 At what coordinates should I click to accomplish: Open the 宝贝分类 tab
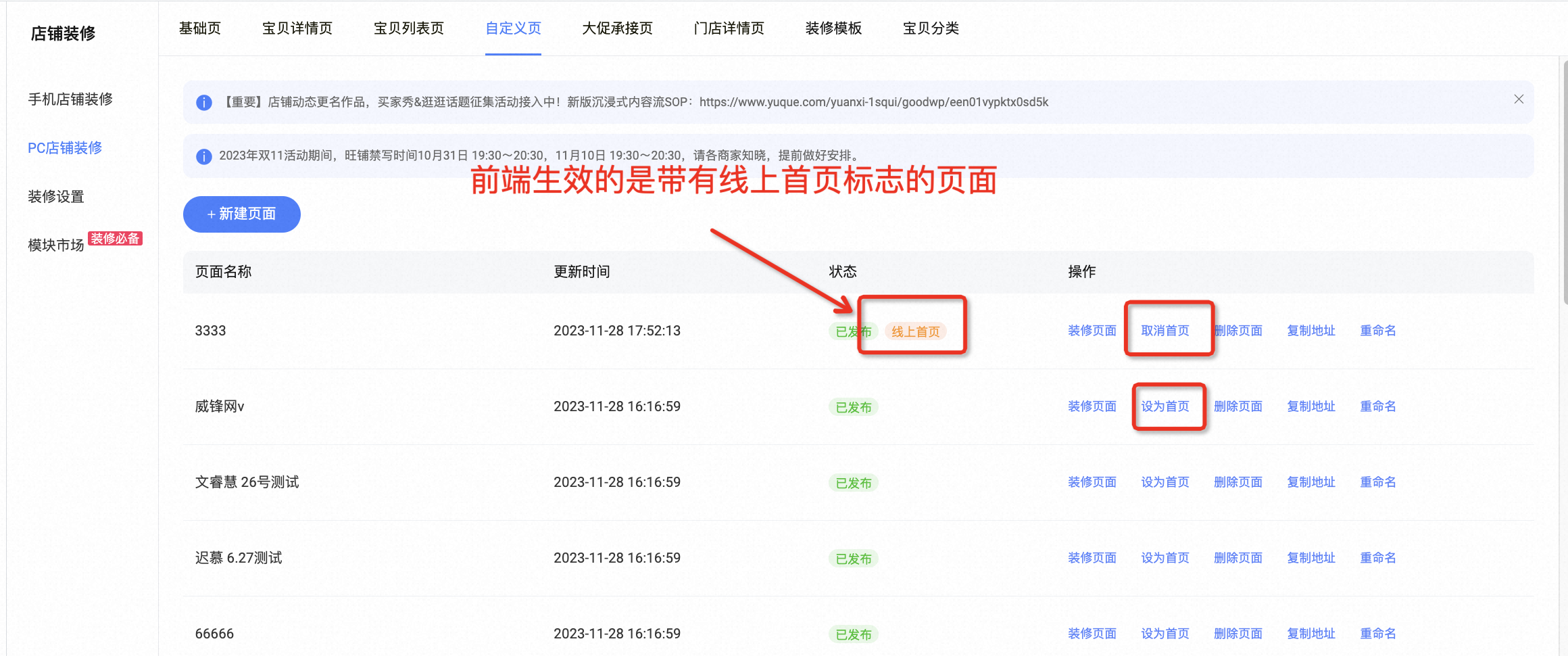(x=931, y=28)
